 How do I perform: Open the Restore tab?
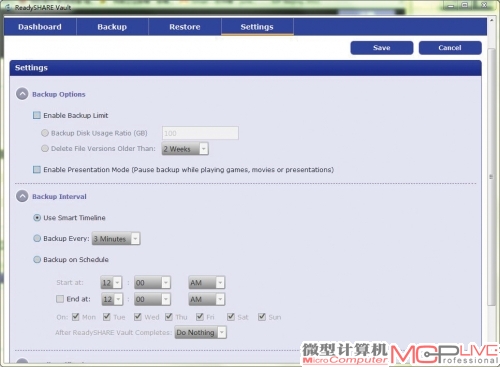pos(185,27)
